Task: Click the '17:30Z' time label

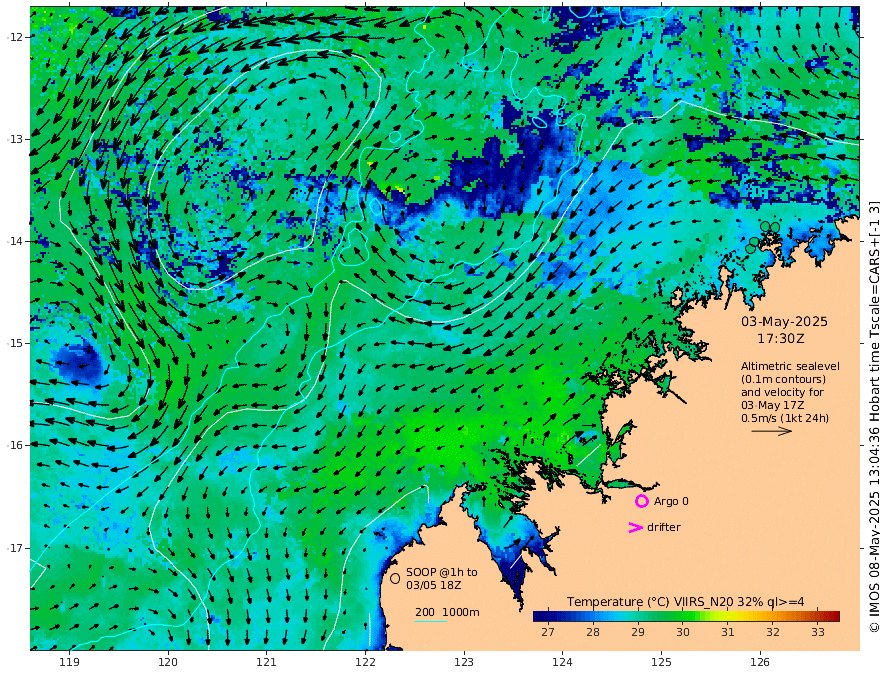Action: [x=780, y=339]
